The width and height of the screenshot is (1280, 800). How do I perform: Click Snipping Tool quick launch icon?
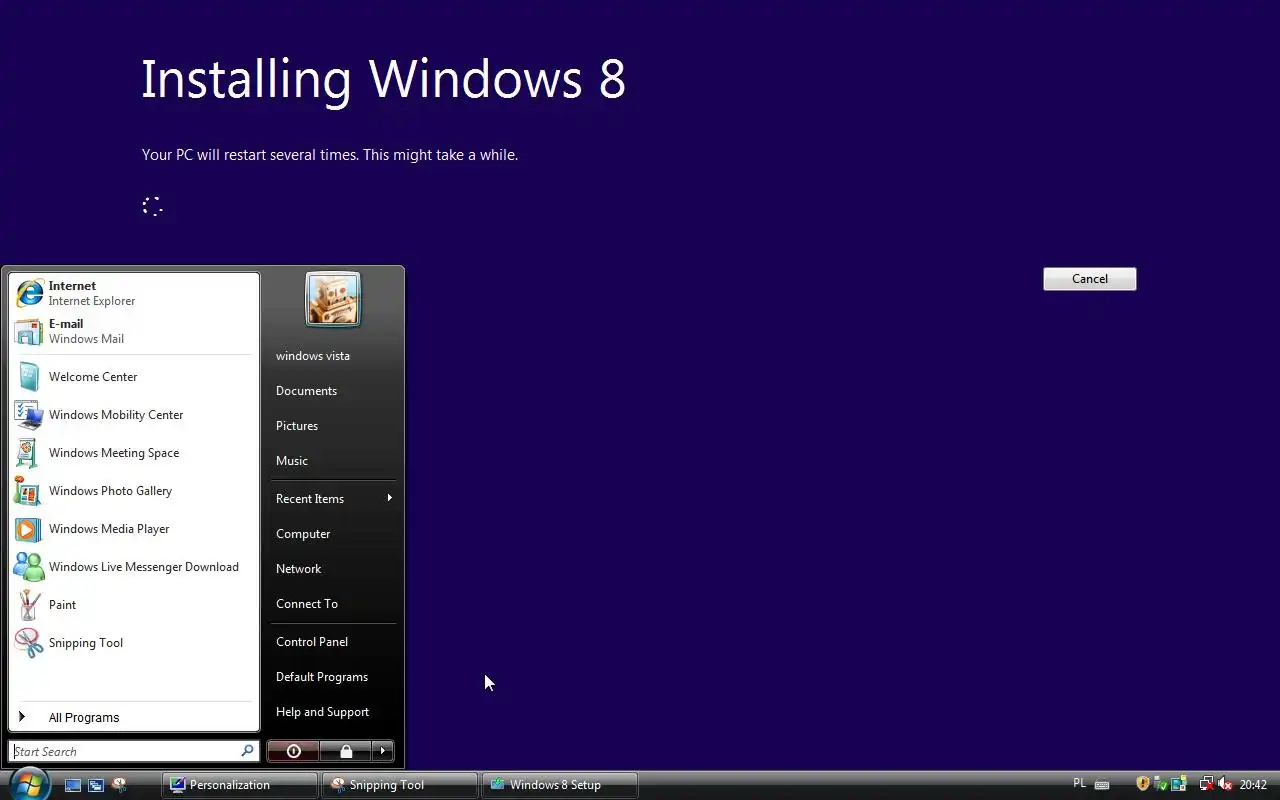(119, 785)
